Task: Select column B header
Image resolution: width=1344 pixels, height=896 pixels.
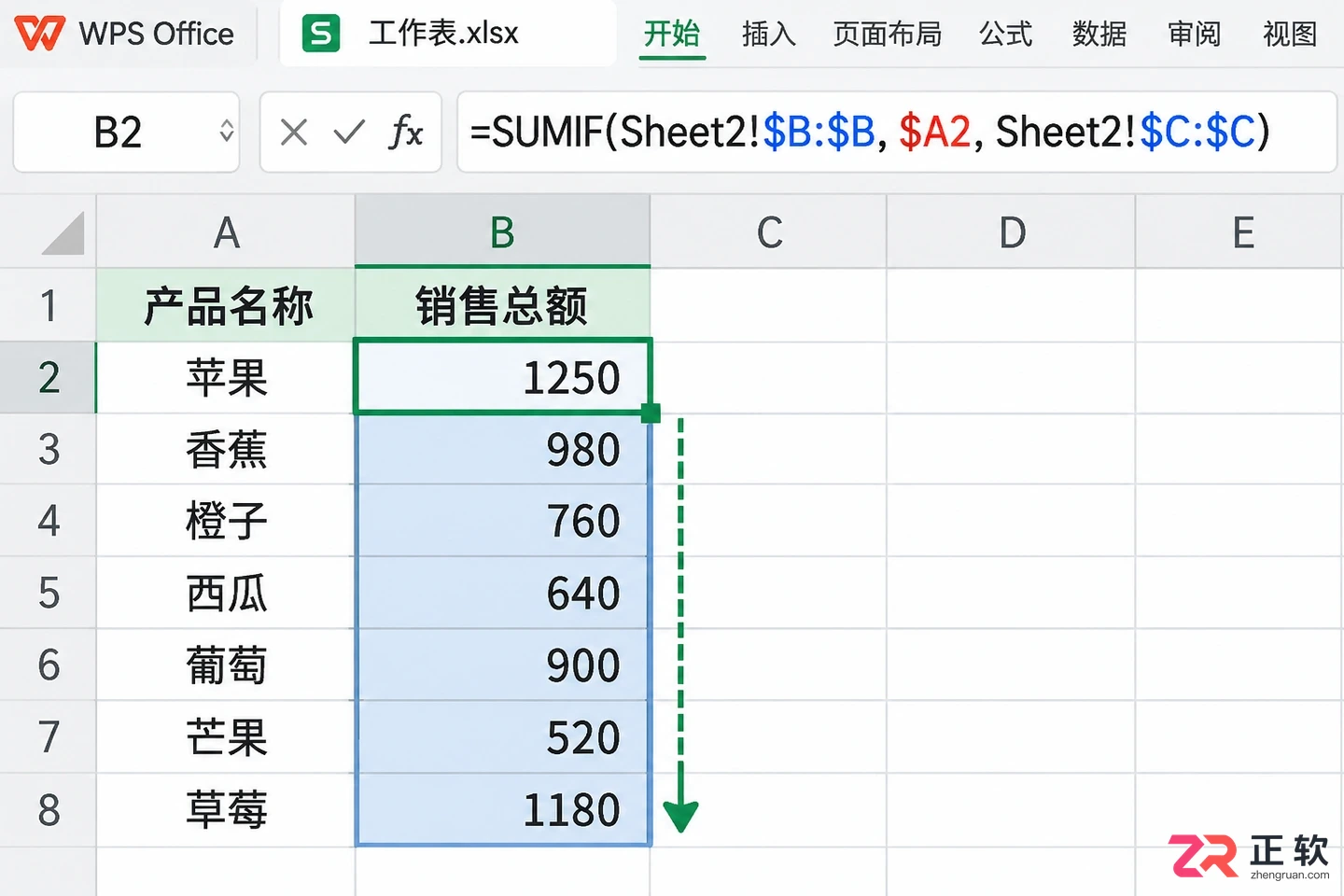Action: tap(502, 232)
